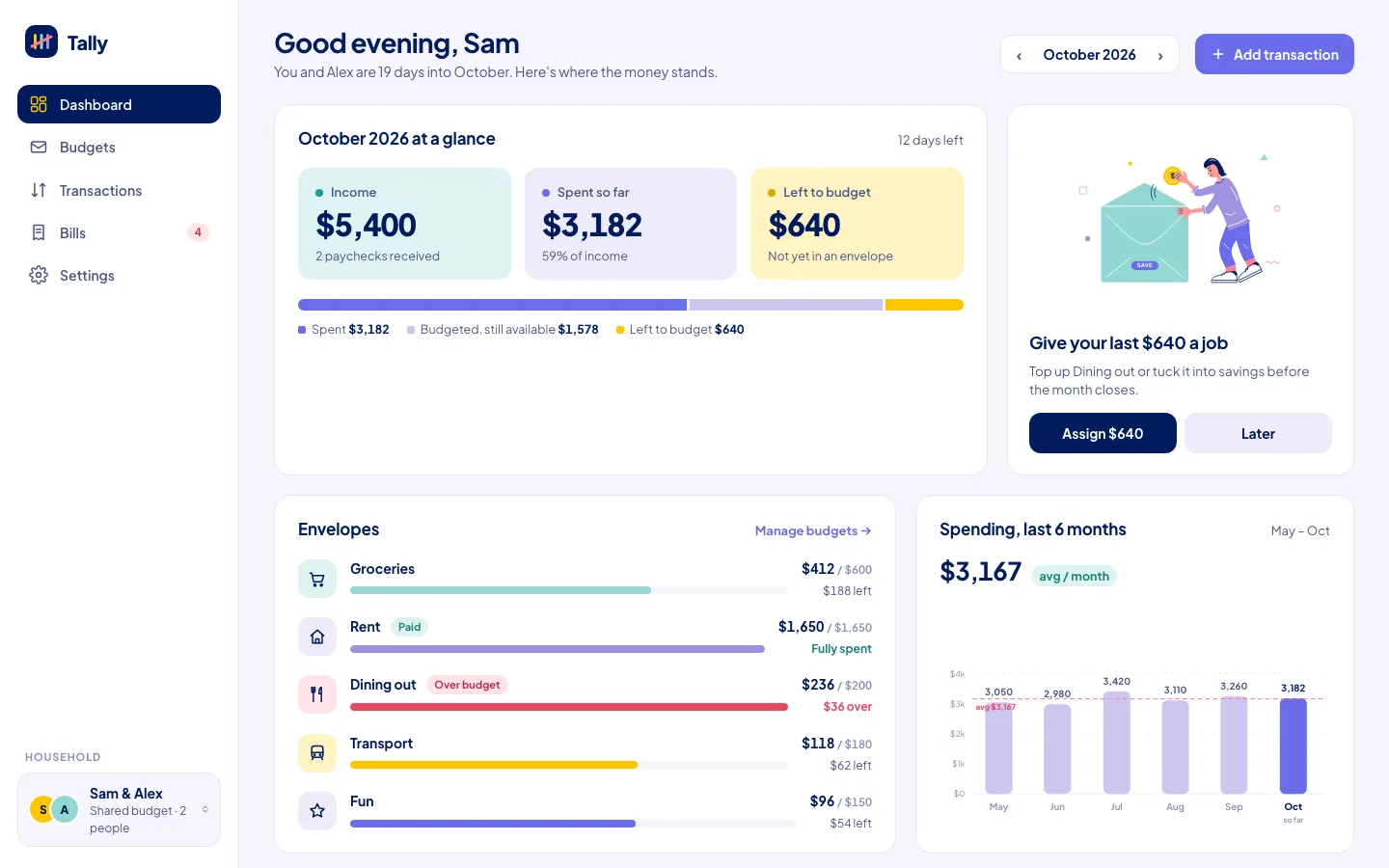
Task: Click the Fun progress bar
Action: (573, 824)
